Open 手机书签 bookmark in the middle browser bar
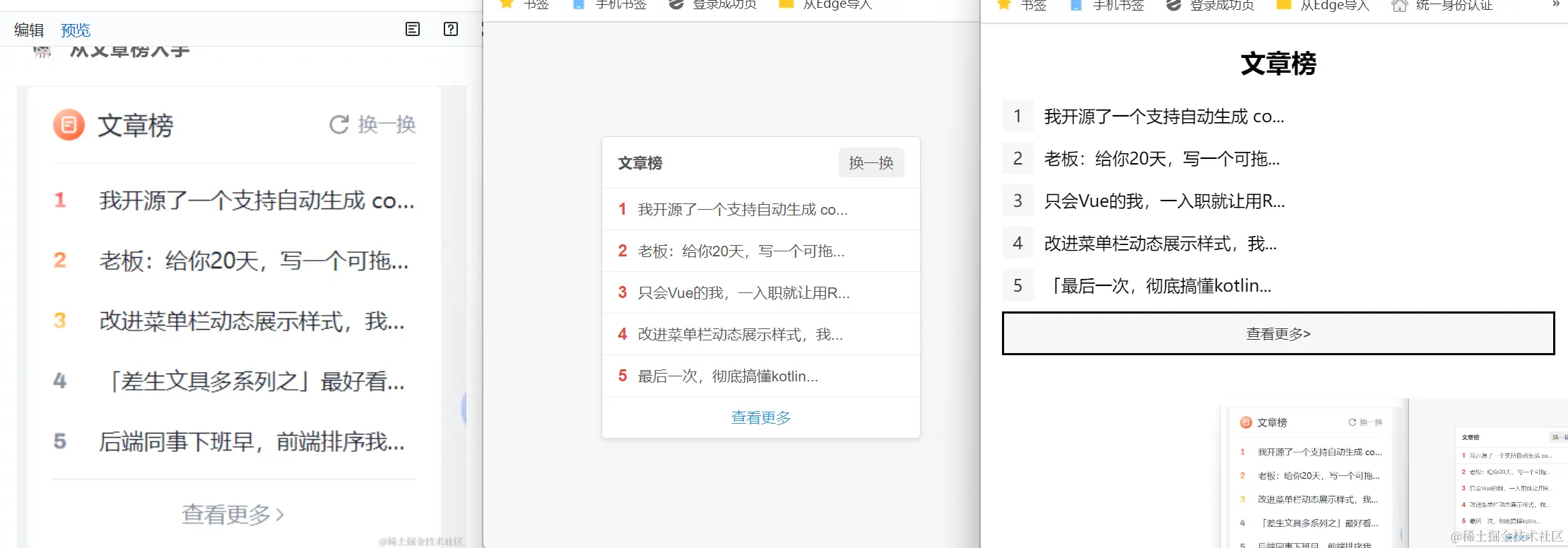The width and height of the screenshot is (1568, 548). tap(610, 4)
